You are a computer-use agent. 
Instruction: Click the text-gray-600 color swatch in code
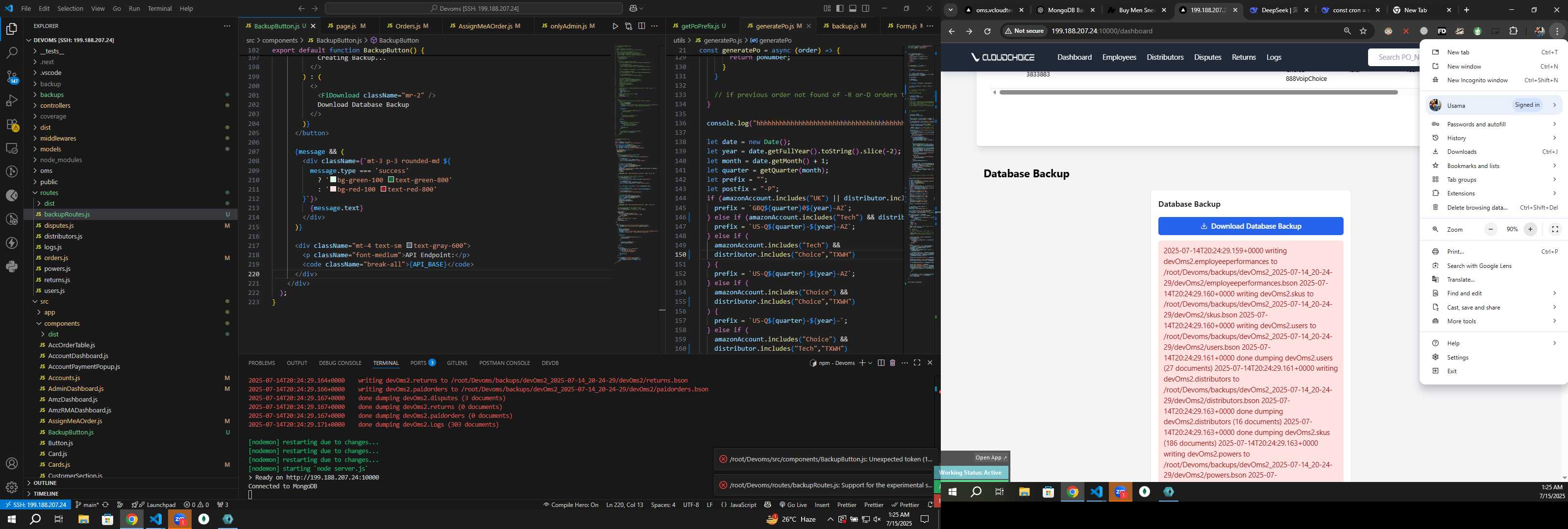[410, 245]
